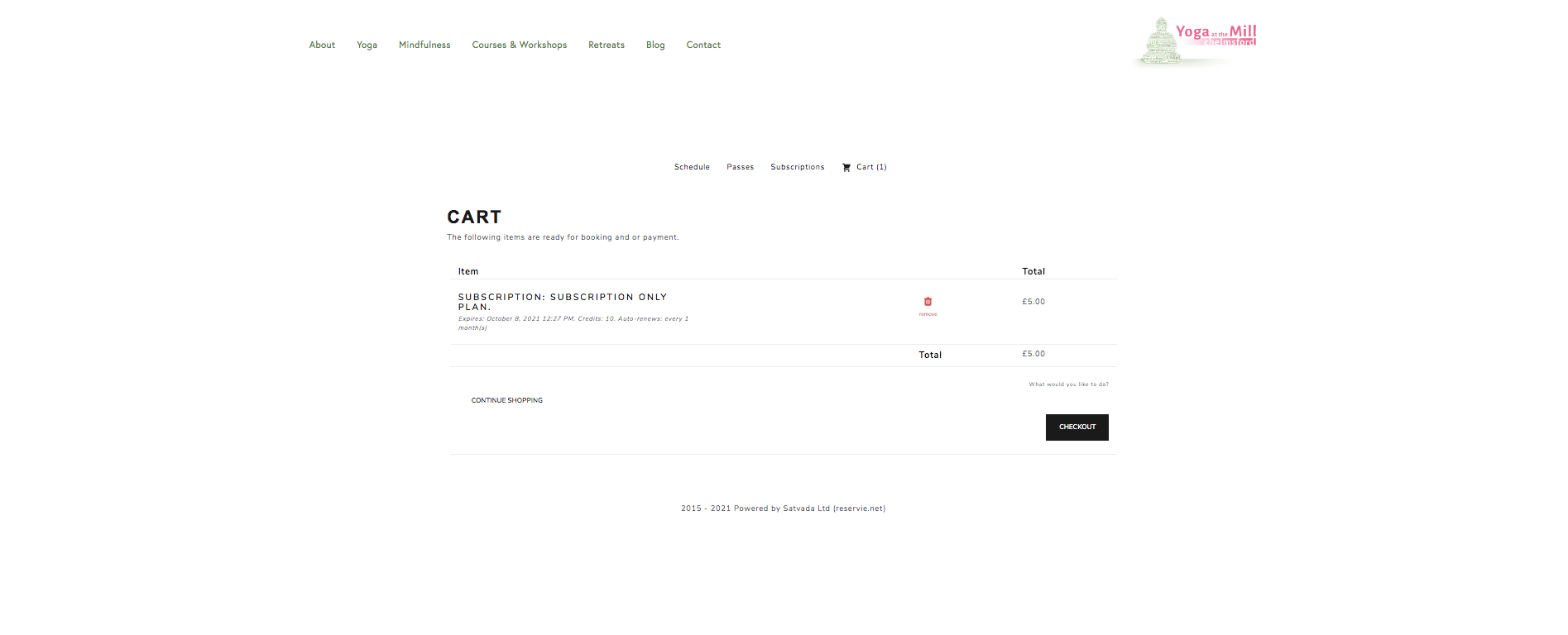Click the £5.00 price in item row
Viewport: 1568px width, 635px height.
[x=1033, y=302]
